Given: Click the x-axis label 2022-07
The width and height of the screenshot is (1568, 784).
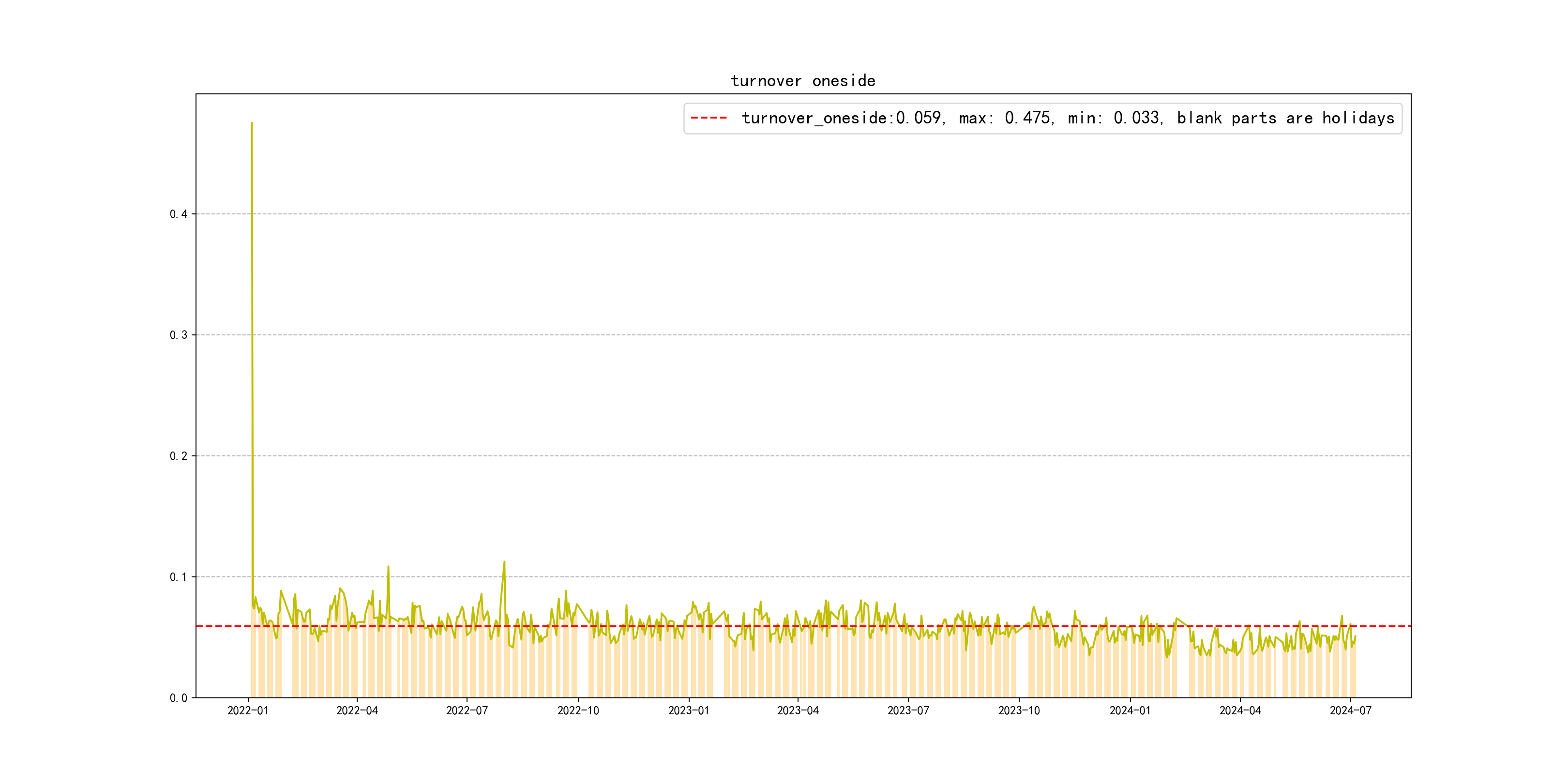Looking at the screenshot, I should point(467,710).
